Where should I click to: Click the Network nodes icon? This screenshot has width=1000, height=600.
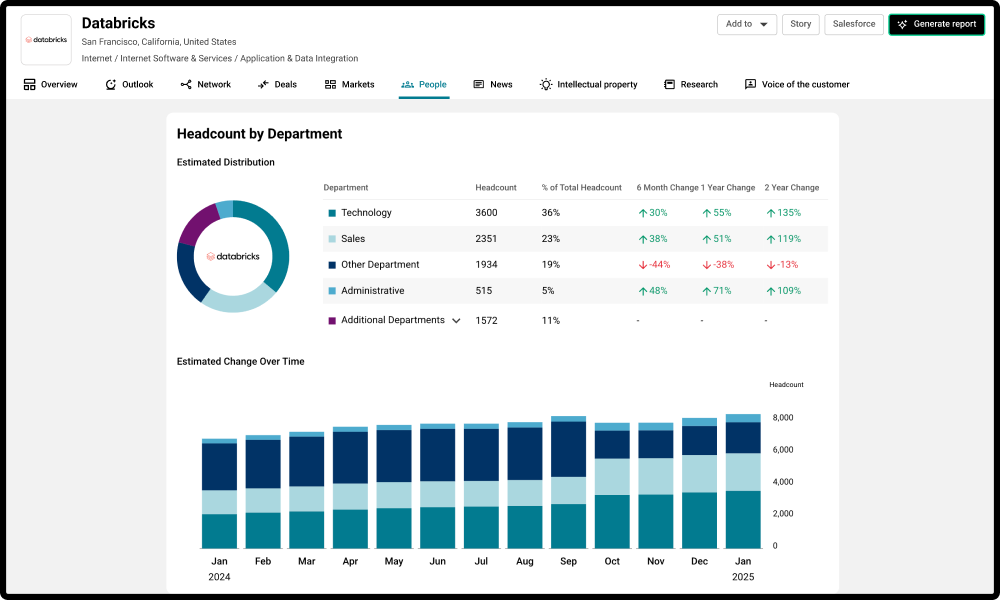(186, 85)
